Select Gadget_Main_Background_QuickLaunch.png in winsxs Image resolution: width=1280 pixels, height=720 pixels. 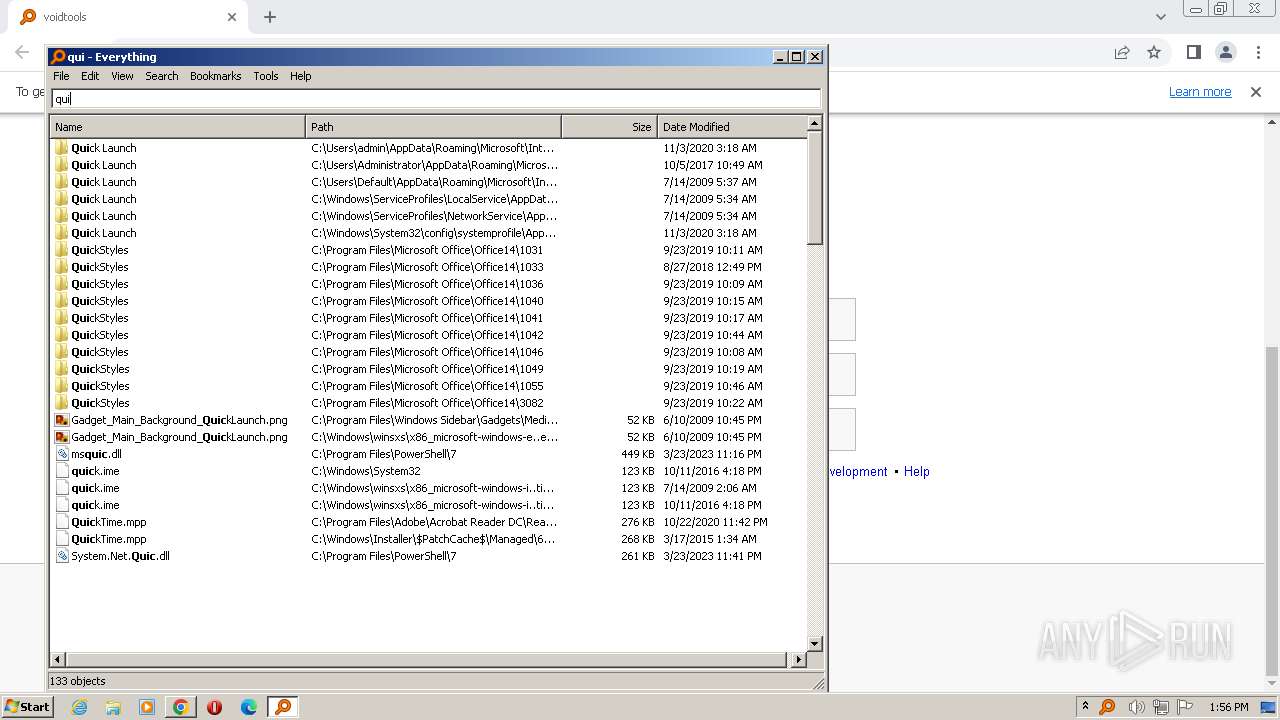pos(179,437)
